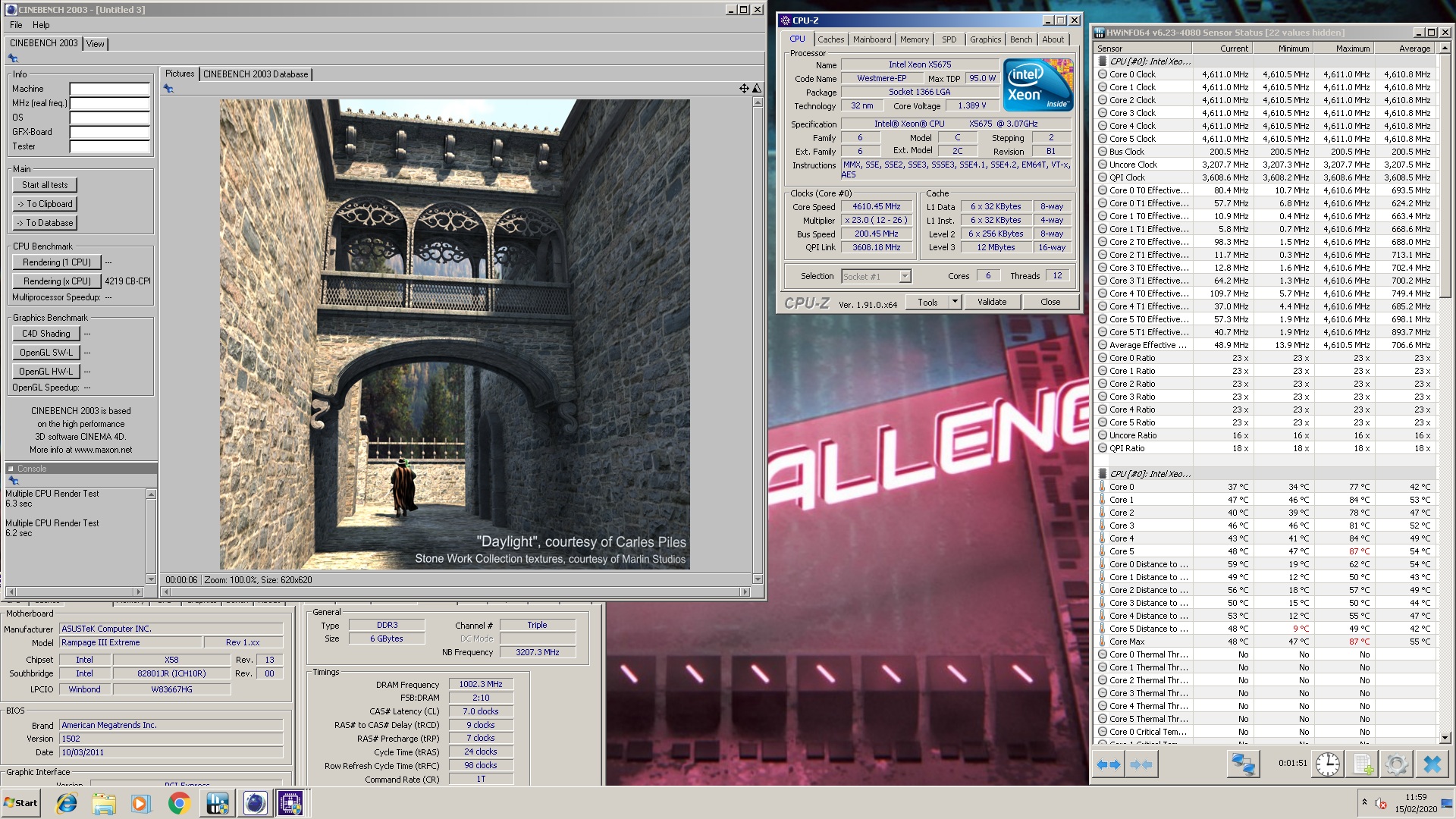Viewport: 1456px width, 819px height.
Task: Click Start all tests button
Action: click(x=45, y=185)
